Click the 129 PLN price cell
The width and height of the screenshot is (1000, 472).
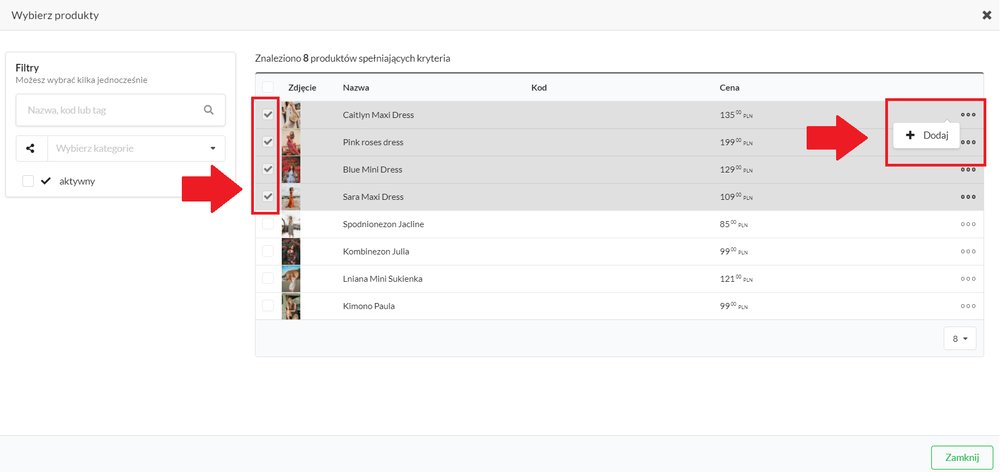click(x=735, y=170)
